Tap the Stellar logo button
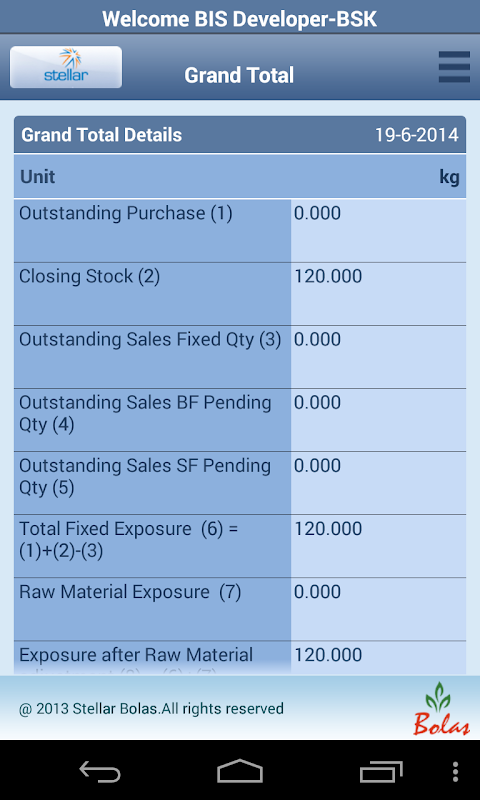The height and width of the screenshot is (800, 480). 66,67
